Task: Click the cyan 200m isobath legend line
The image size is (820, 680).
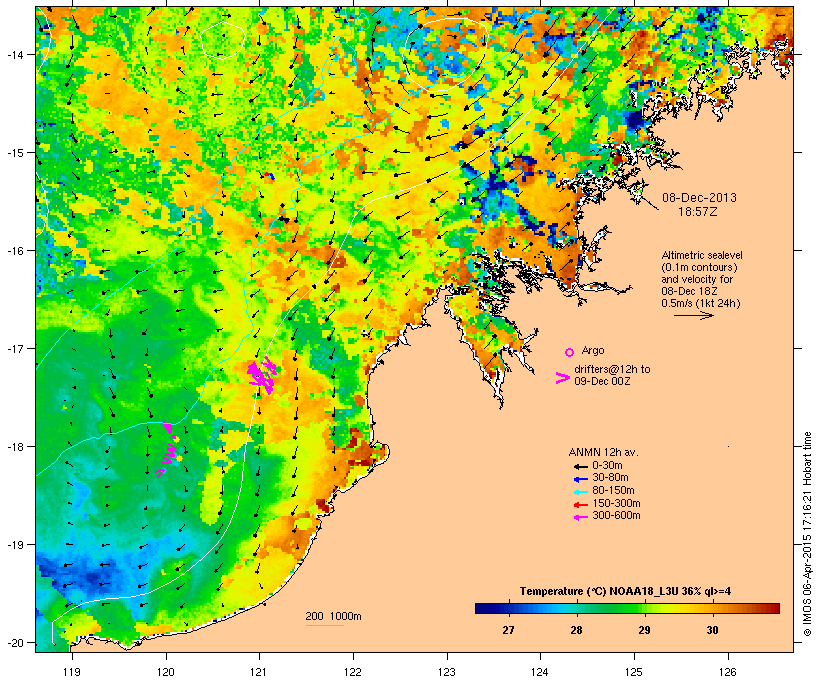Action: [x=325, y=625]
